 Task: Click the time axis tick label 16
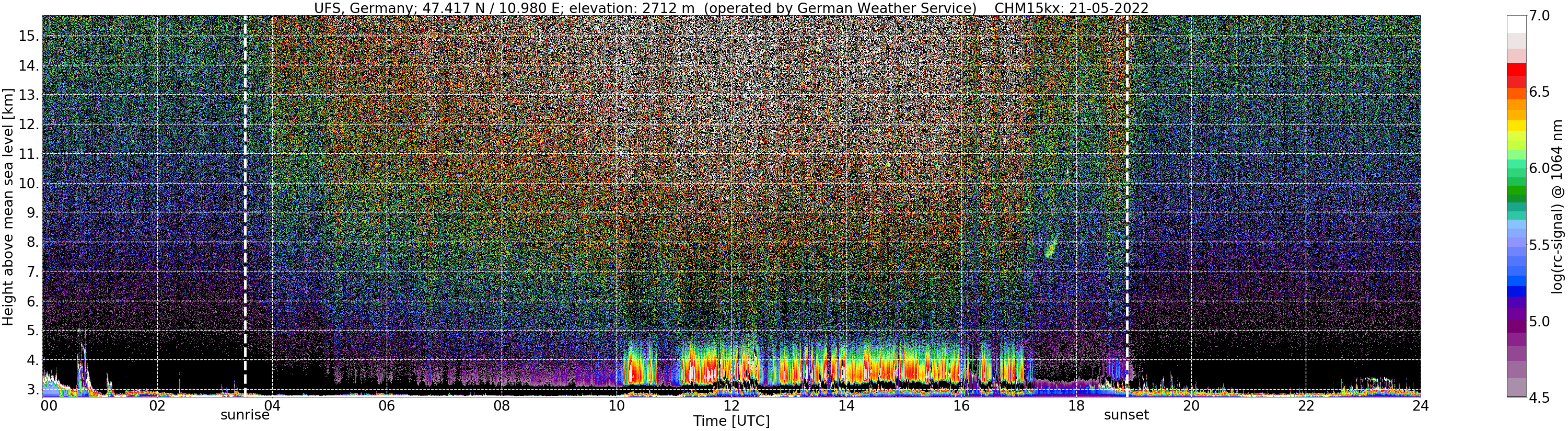click(961, 406)
